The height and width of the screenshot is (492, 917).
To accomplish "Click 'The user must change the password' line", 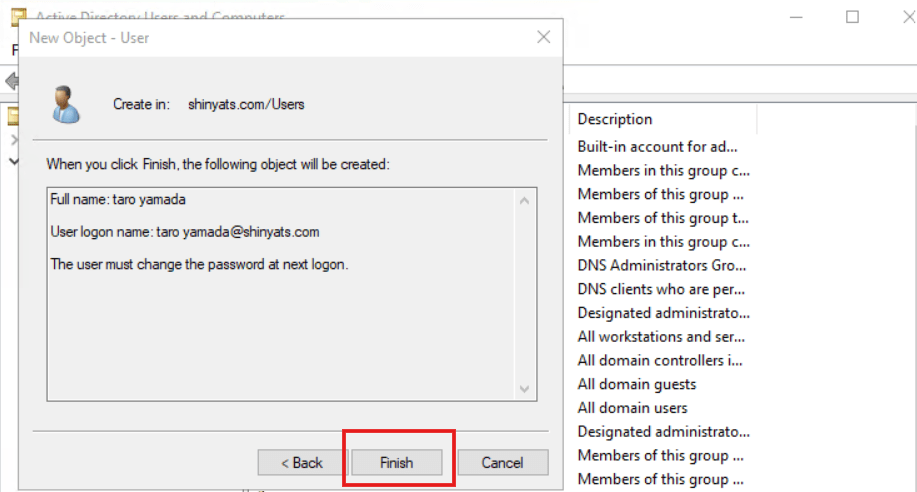I will pos(199,264).
